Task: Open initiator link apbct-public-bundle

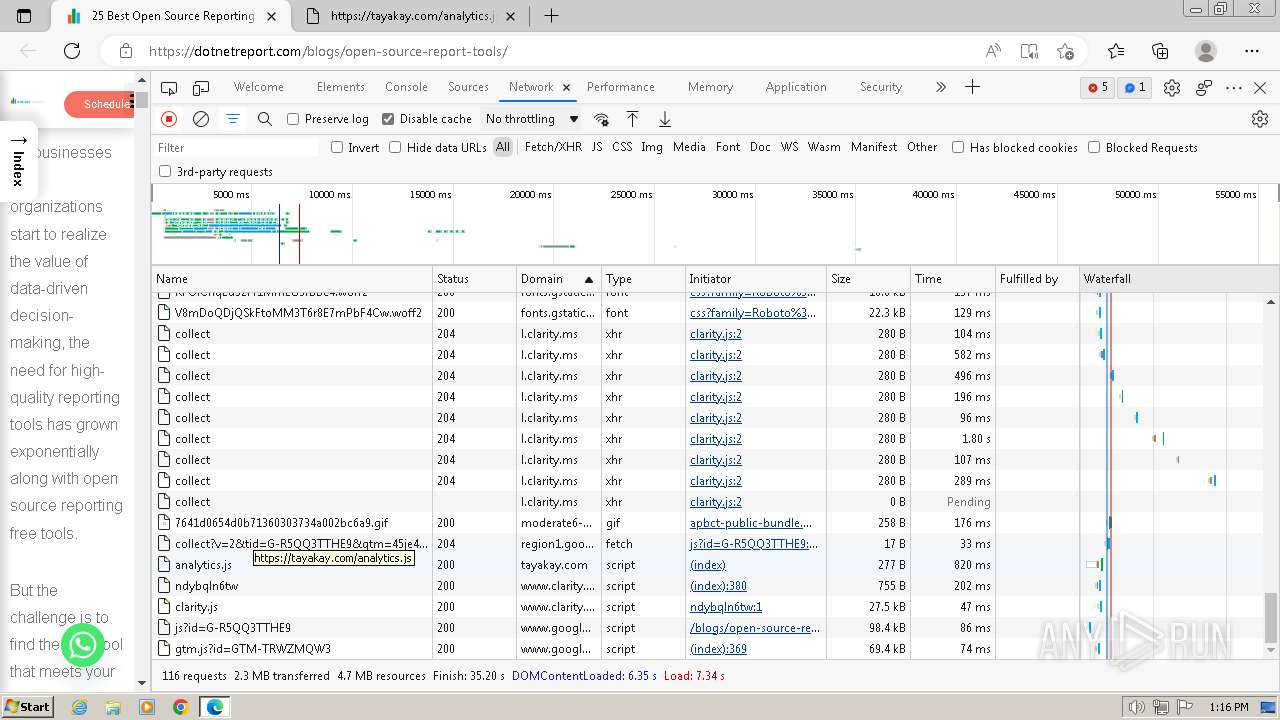Action: pos(751,523)
